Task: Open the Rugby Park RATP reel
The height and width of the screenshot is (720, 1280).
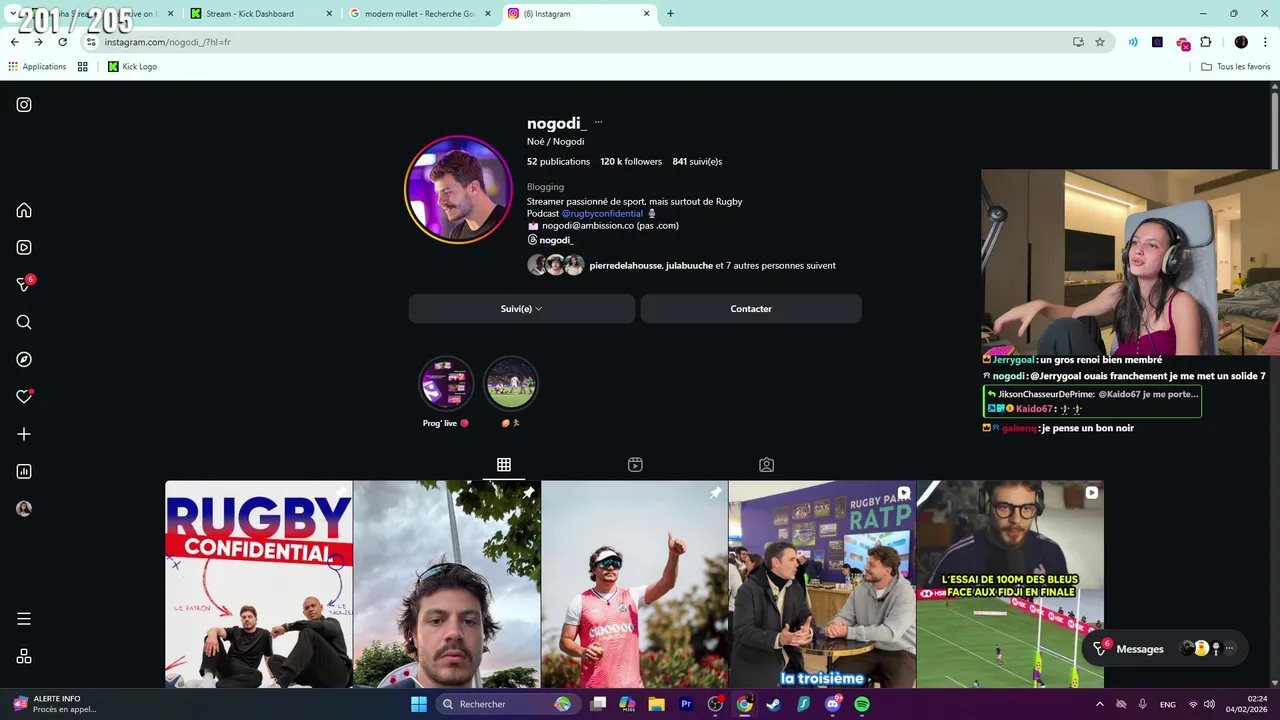Action: (822, 584)
